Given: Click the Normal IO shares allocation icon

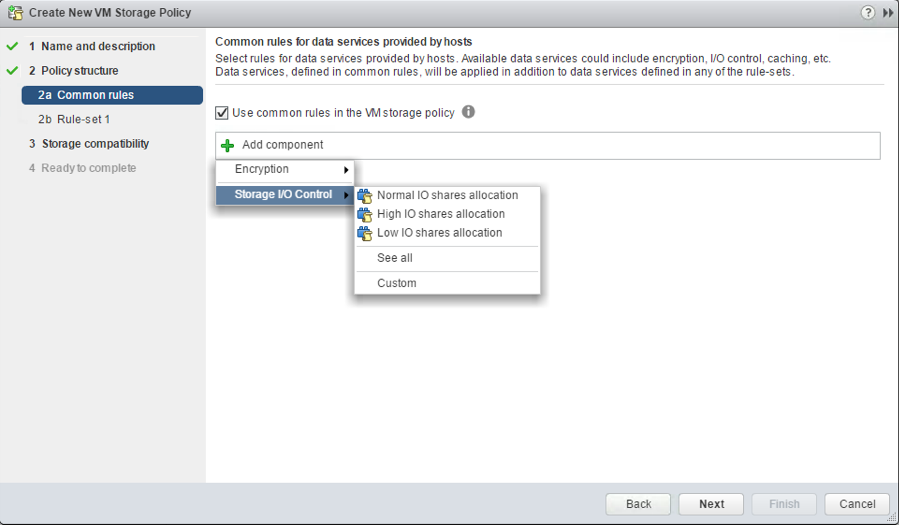Looking at the screenshot, I should pos(364,196).
